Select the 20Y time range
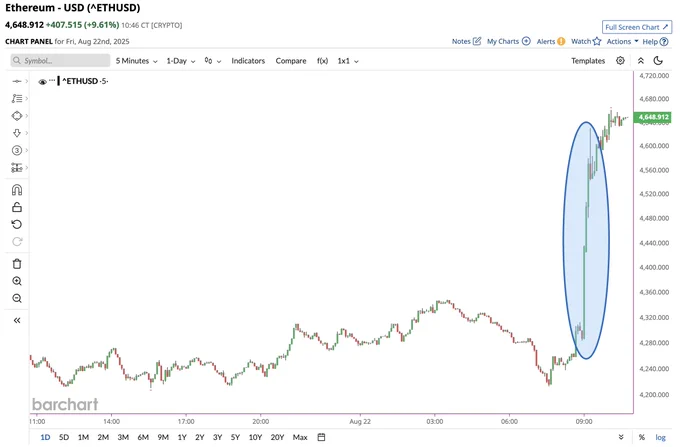Image resolution: width=680 pixels, height=447 pixels. coord(277,437)
